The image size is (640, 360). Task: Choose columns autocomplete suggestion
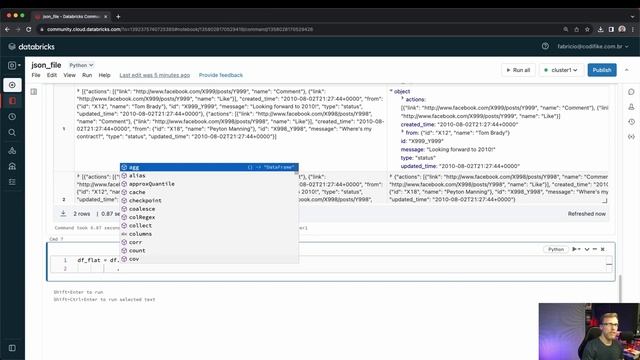(209, 234)
